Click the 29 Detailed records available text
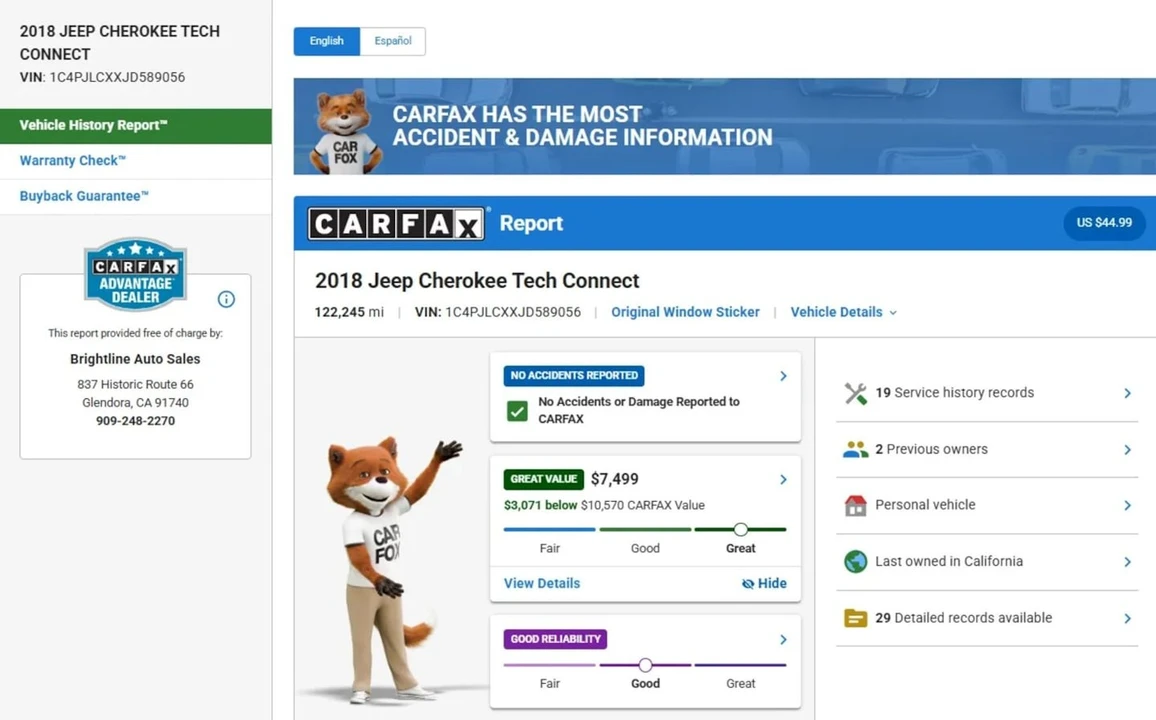The height and width of the screenshot is (720, 1156). tap(964, 618)
